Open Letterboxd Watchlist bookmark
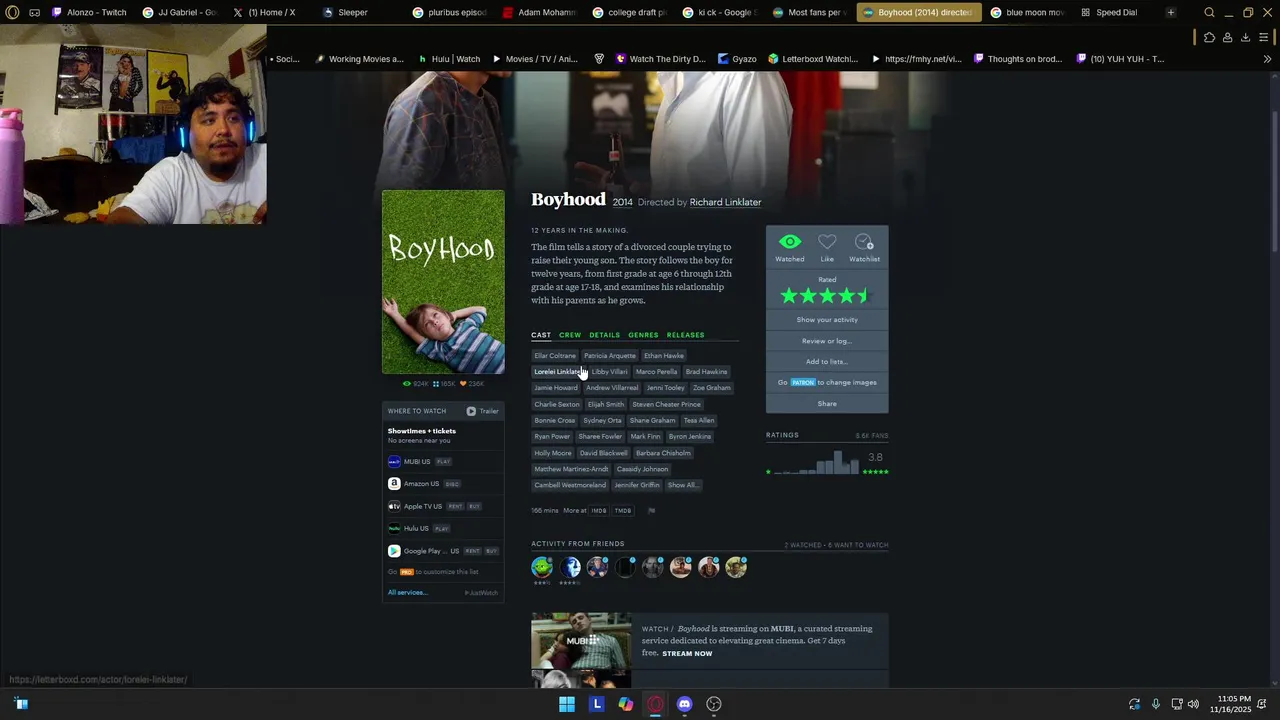Screen dimensions: 1280x720 coord(813,59)
